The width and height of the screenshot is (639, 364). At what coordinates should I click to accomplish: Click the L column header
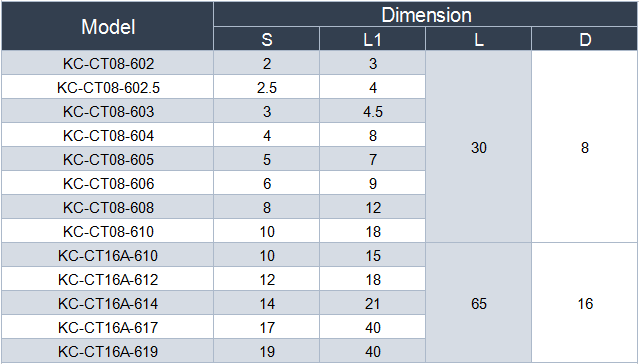click(478, 39)
